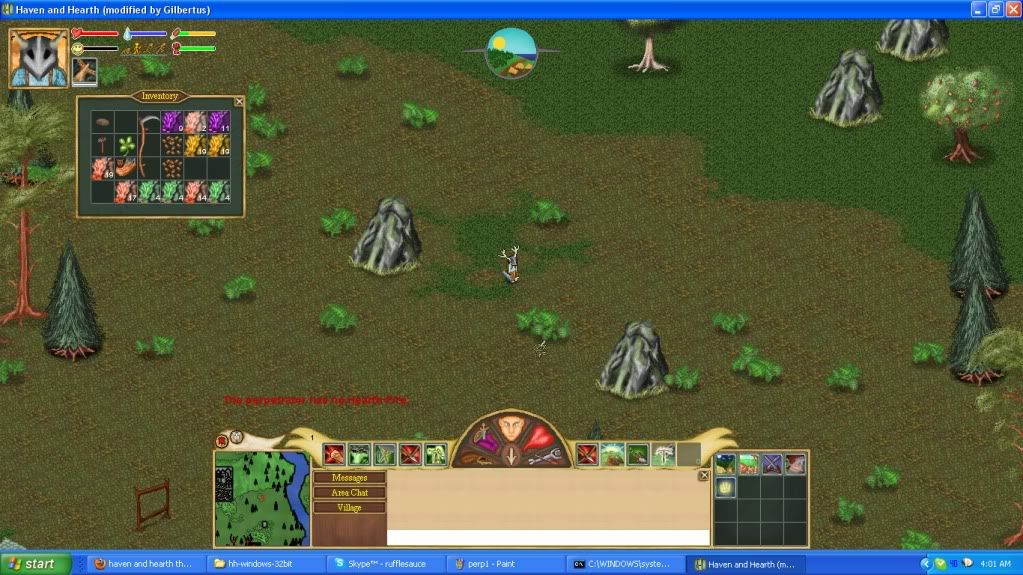Close the chat panel
Screen dimensions: 1023x575
(703, 476)
